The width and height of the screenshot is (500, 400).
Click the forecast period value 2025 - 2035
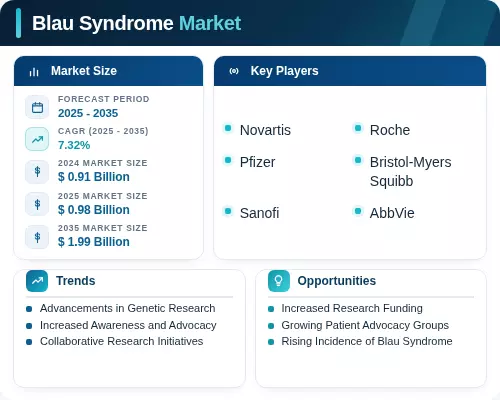[x=88, y=113]
